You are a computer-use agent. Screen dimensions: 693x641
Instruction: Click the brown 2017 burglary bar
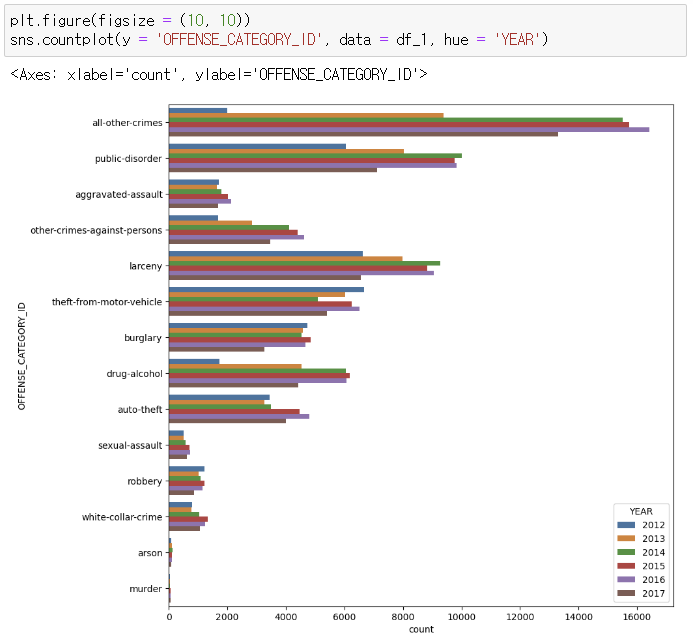[217, 349]
